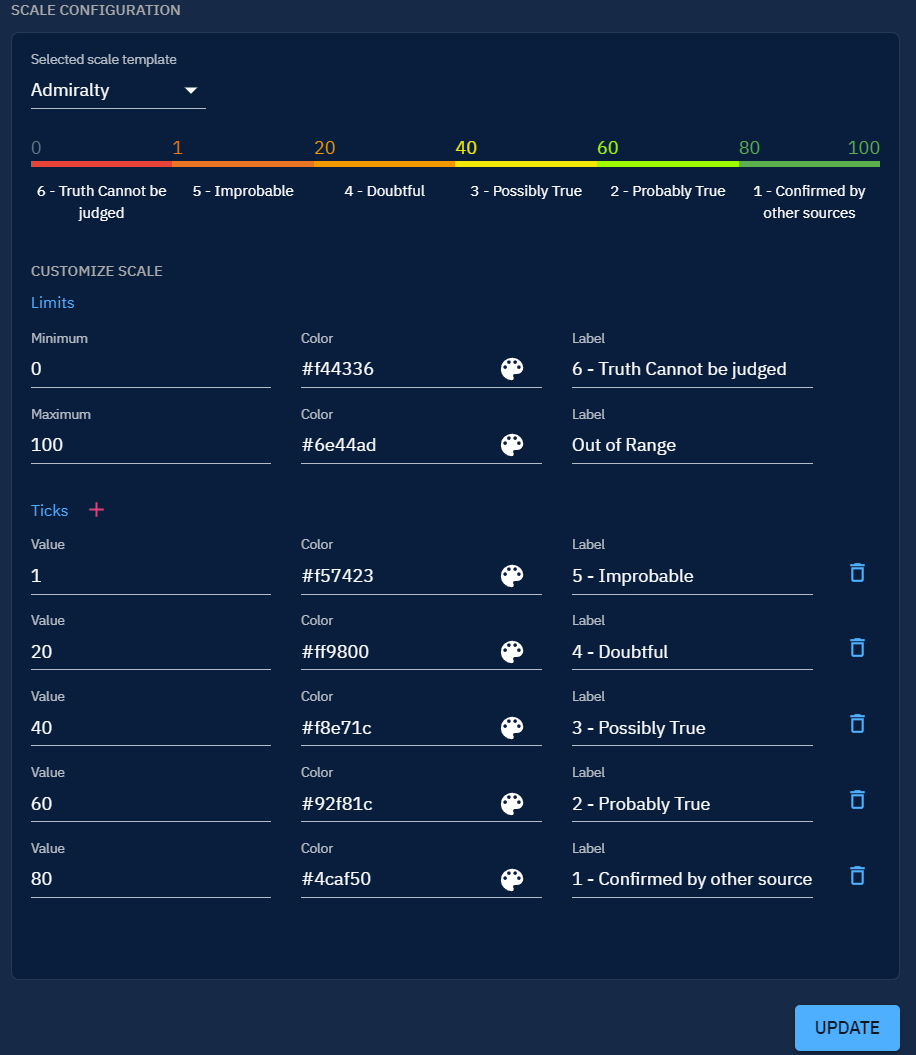Click the Minimum value input field
Viewport: 916px width, 1055px height.
(150, 370)
